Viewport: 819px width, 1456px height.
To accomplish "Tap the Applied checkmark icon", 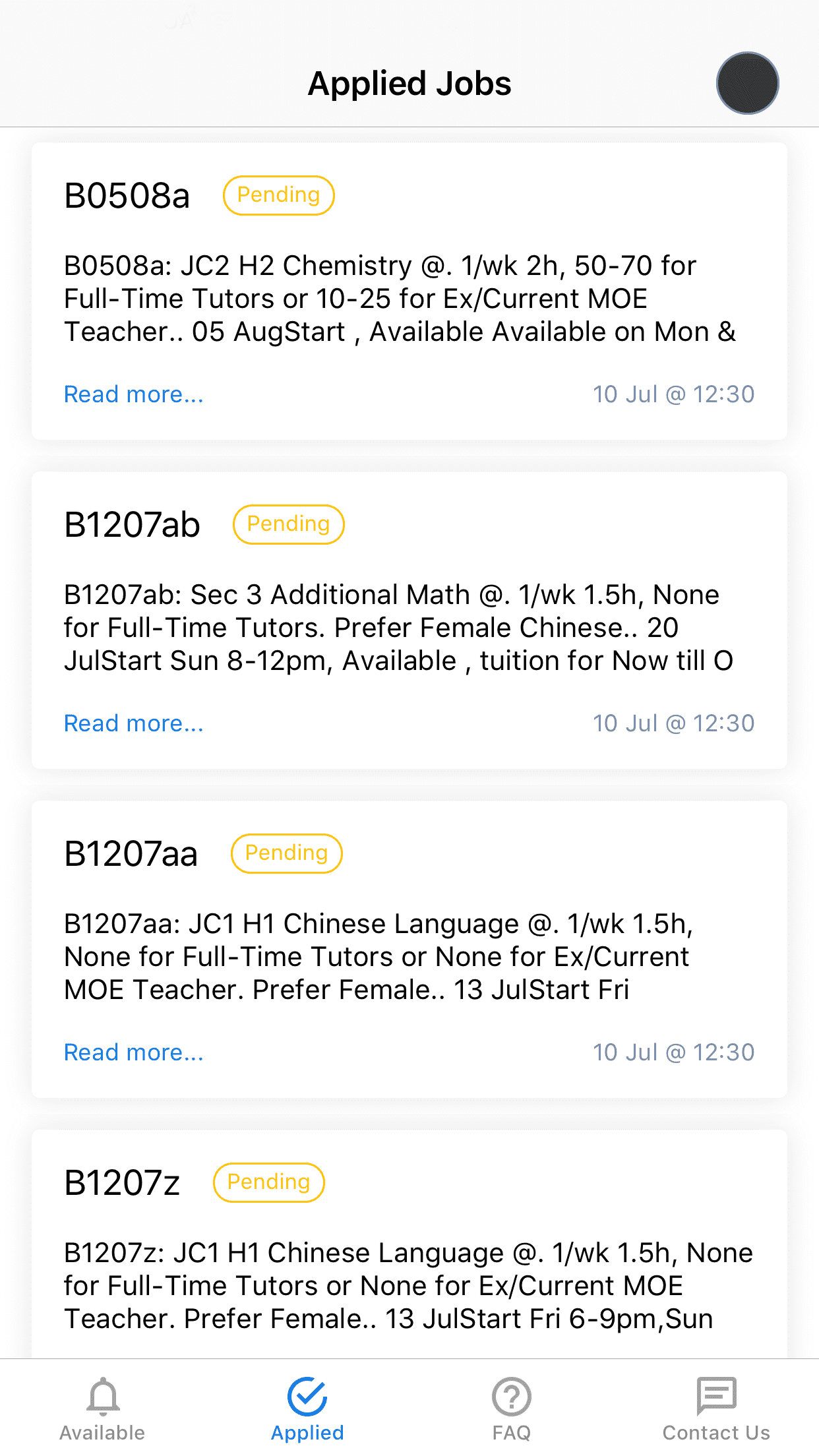I will 307,1395.
